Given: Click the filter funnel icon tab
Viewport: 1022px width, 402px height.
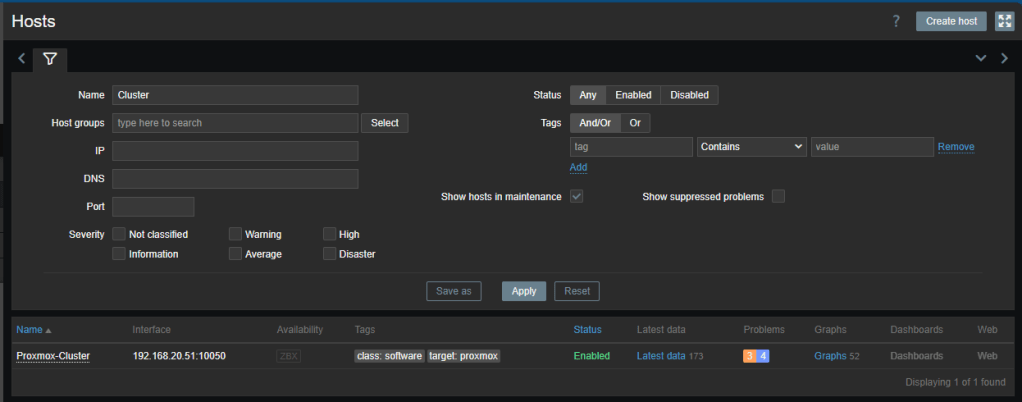Looking at the screenshot, I should [x=50, y=59].
